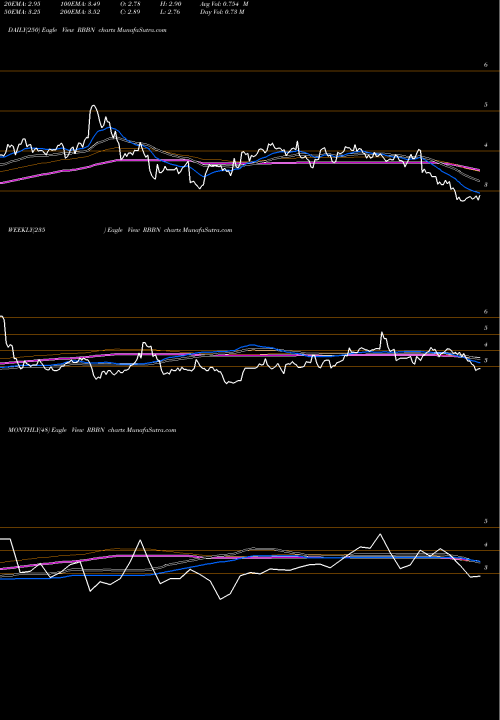Click the close price C: 2.89

(x=130, y=12)
